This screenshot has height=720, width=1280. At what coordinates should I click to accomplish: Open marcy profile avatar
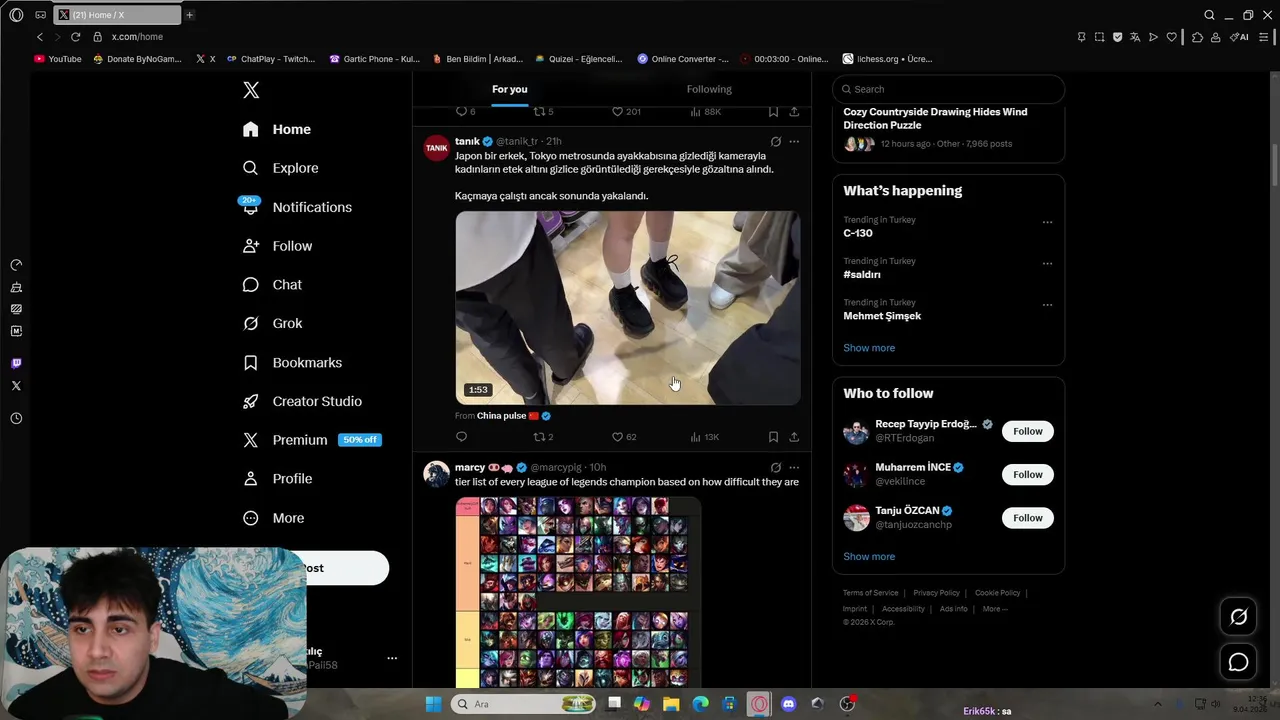tap(437, 474)
